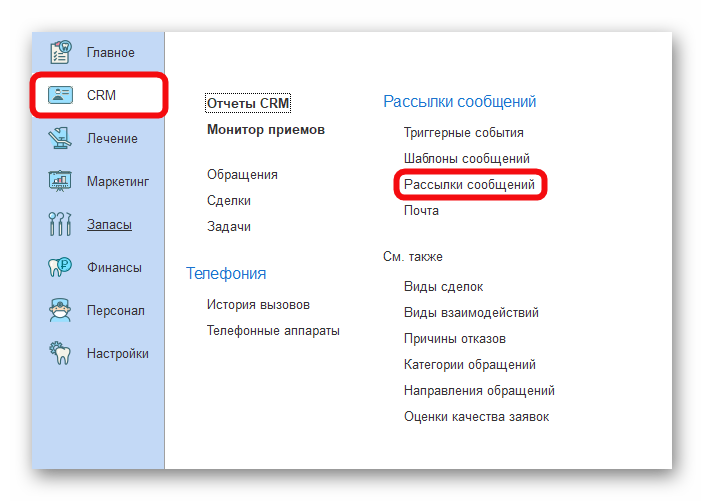Open Триггерные события
Viewport: 704px width, 501px height.
pos(464,133)
